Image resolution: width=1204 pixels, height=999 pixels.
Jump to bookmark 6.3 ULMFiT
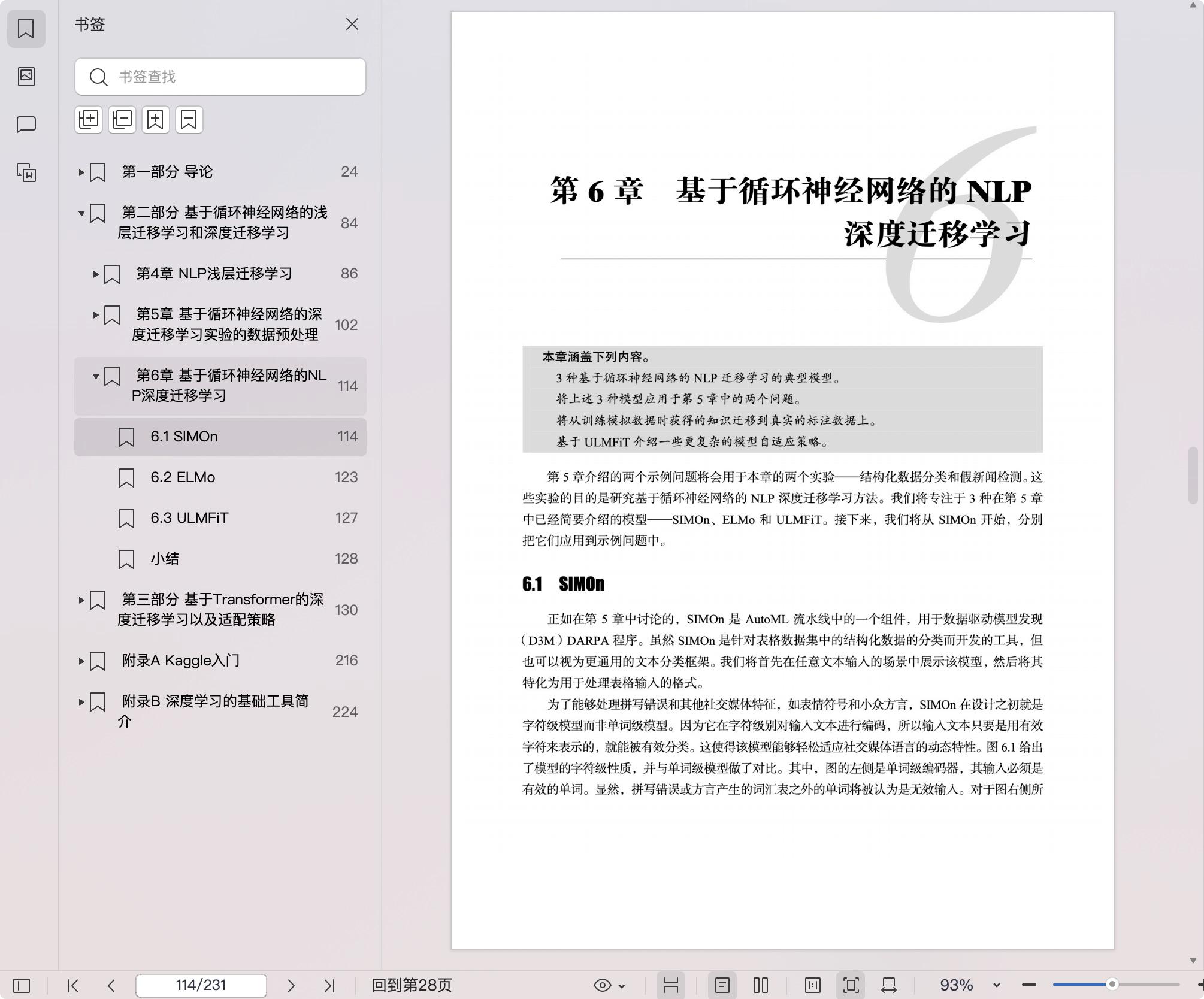(x=220, y=518)
